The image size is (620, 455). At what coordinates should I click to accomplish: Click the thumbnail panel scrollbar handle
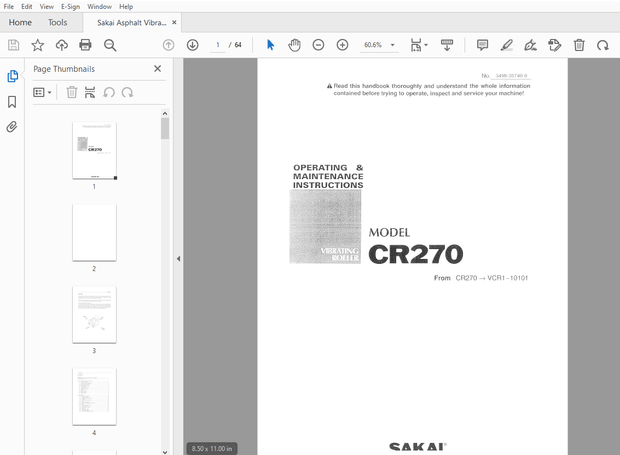pyautogui.click(x=165, y=128)
